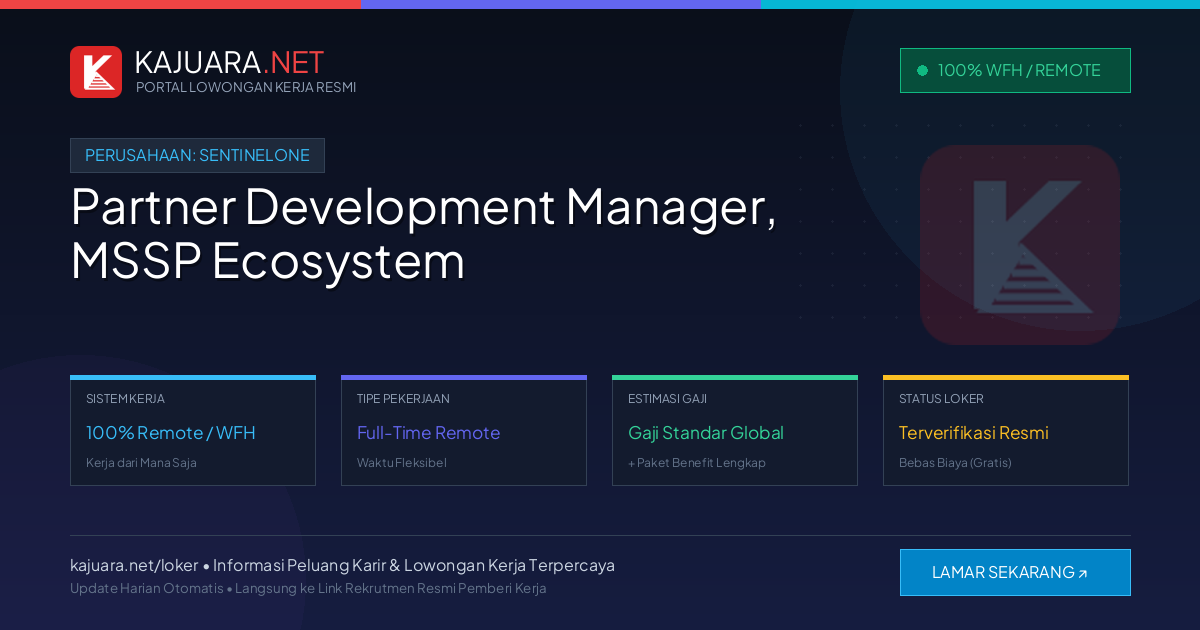This screenshot has height=630, width=1200.
Task: Click the 100% WFH / REMOTE badge
Action: (x=1015, y=70)
